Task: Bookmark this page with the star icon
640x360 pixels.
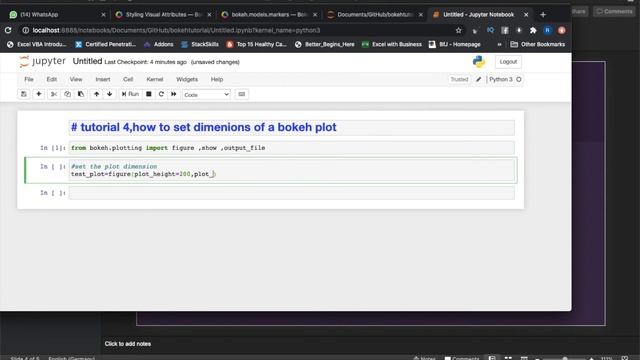Action: tap(458, 30)
